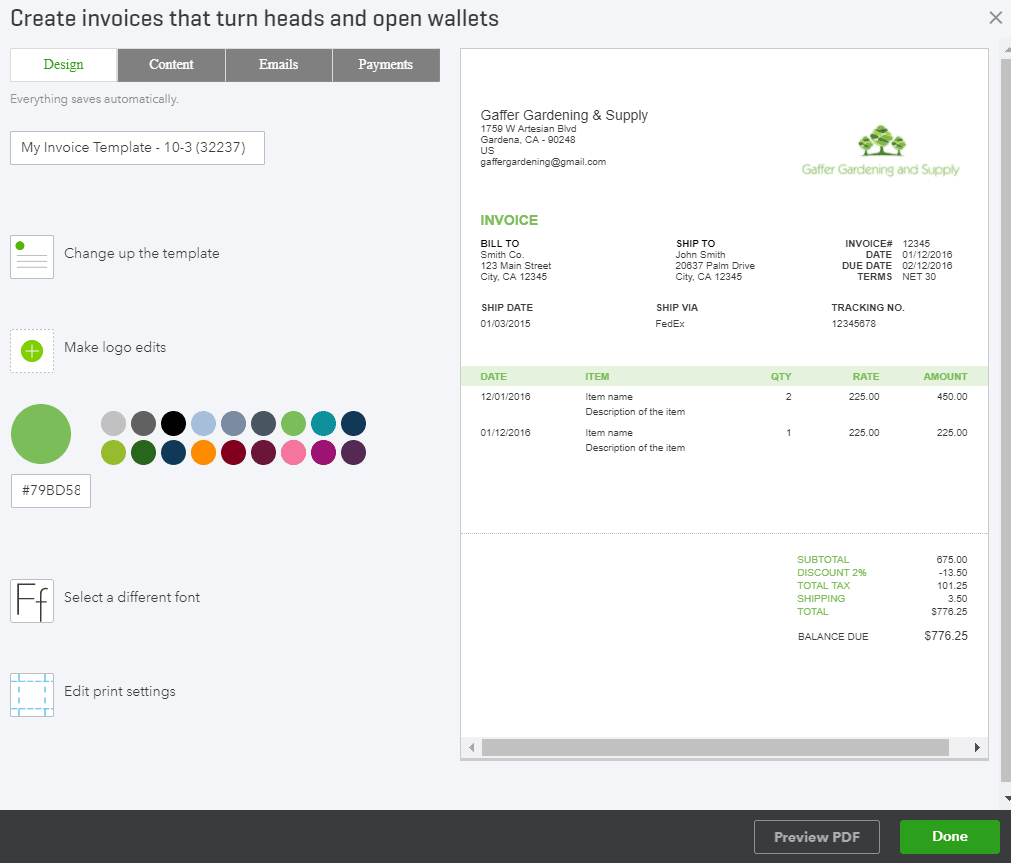Open "Select a different font" settings
The width and height of the screenshot is (1011, 863).
click(x=32, y=601)
